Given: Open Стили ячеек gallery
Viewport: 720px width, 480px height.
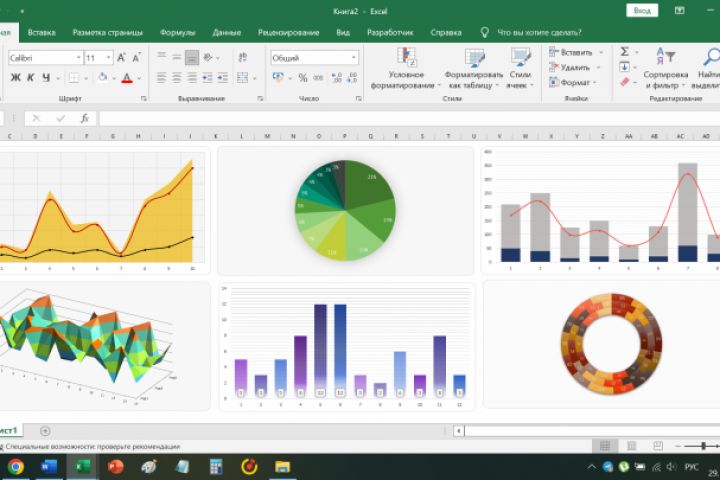Looking at the screenshot, I should (520, 68).
